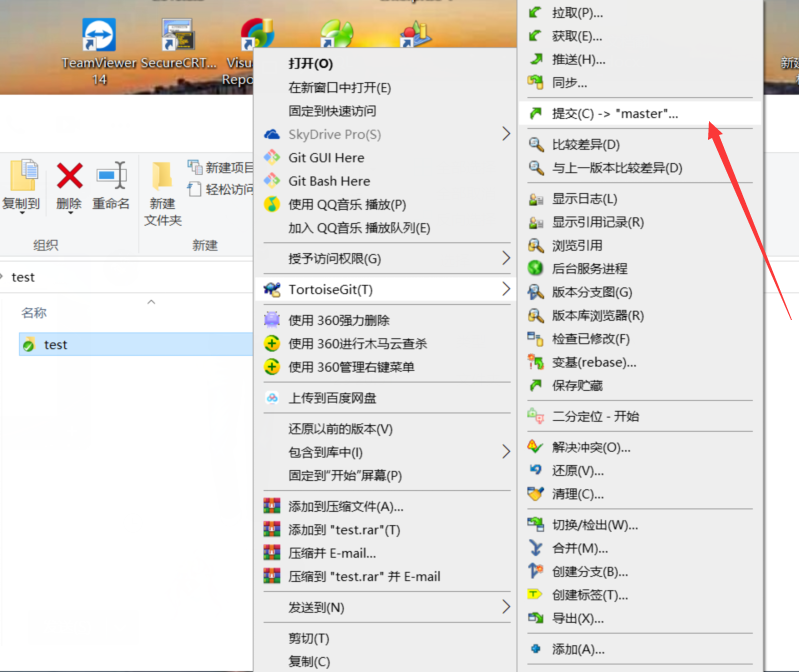Choose 压缩到 "test.rar" 并 E-mail
799x672 pixels.
(x=364, y=577)
